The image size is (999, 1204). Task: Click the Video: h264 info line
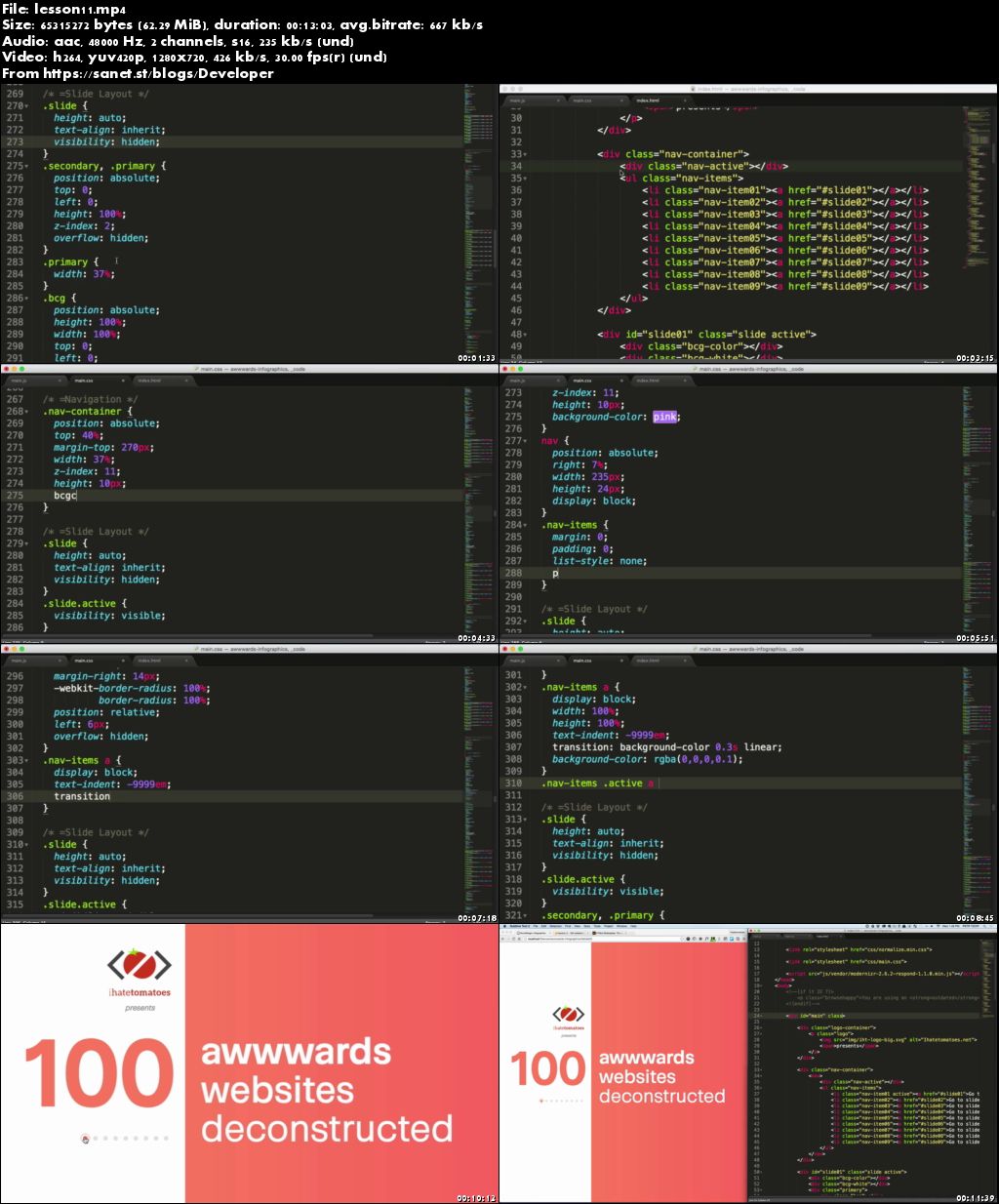194,57
